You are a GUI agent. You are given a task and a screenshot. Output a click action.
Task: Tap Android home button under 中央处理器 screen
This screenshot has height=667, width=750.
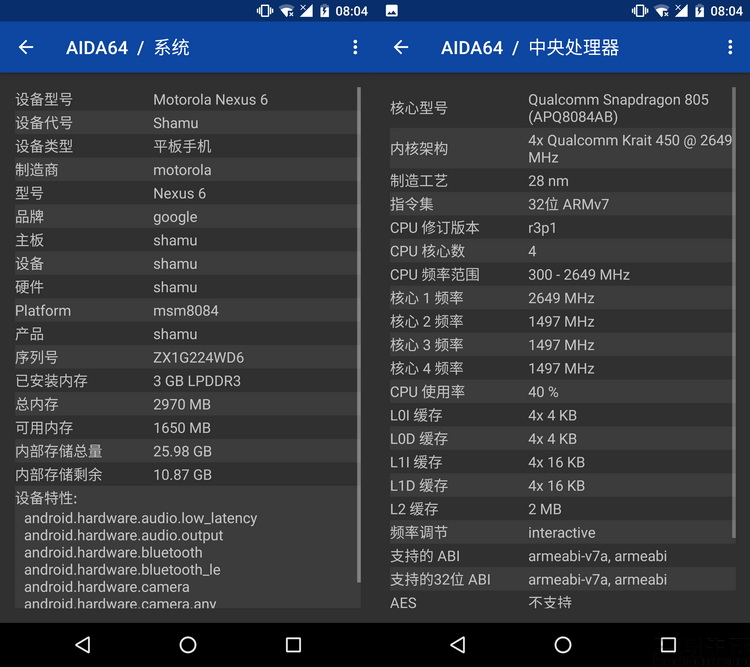(x=562, y=645)
